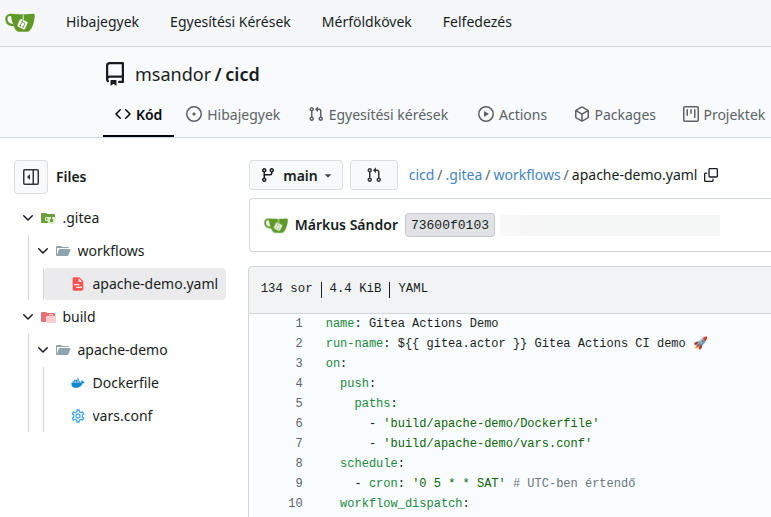
Task: Click Márkus Sándor's avatar icon
Action: [x=276, y=225]
